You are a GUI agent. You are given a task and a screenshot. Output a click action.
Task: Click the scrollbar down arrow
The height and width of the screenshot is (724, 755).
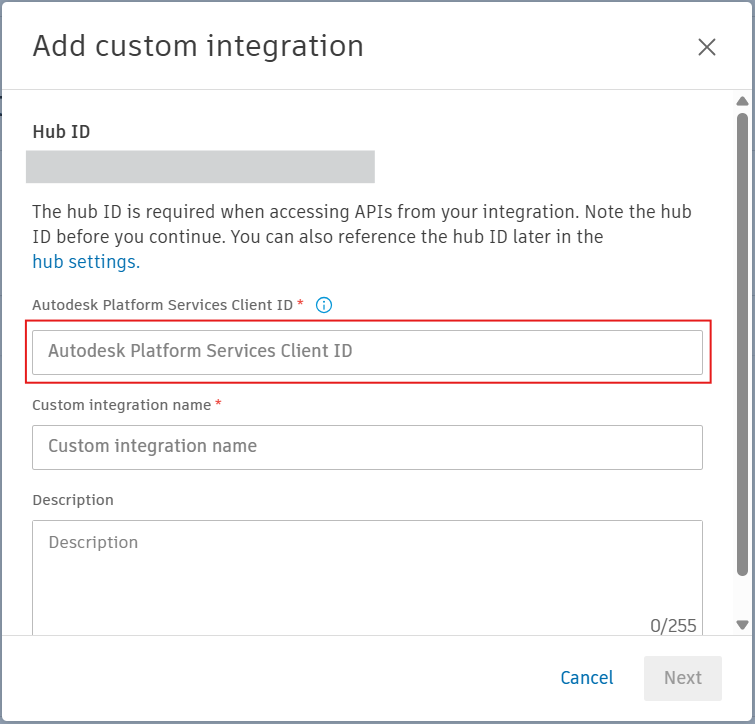point(742,625)
